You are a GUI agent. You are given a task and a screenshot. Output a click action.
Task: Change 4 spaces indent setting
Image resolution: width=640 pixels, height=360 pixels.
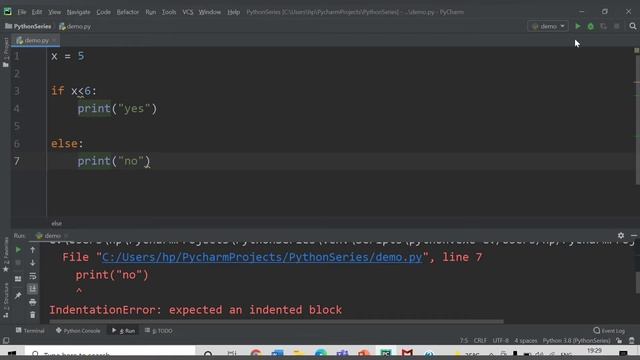526,340
